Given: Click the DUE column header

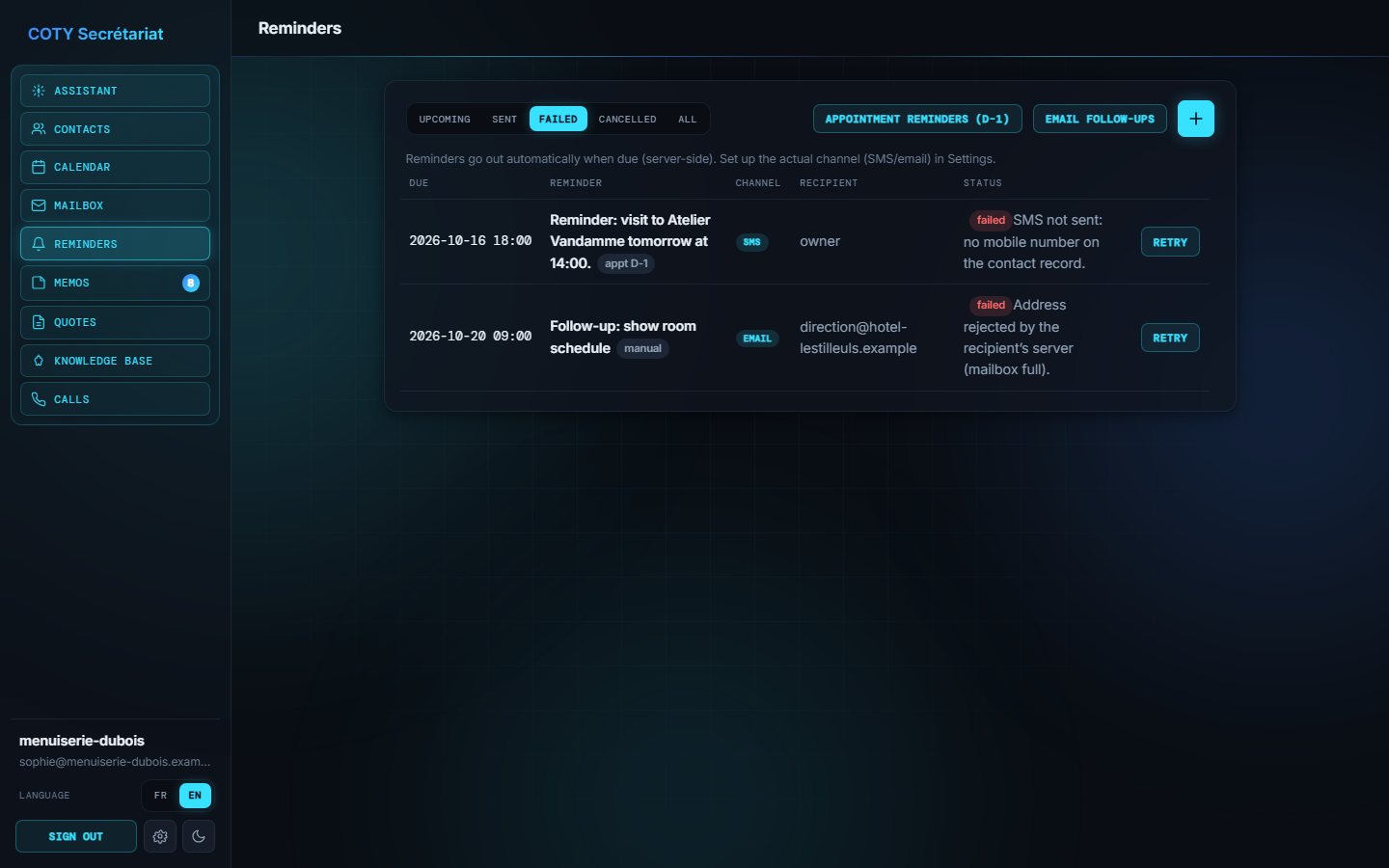Looking at the screenshot, I should [x=419, y=183].
